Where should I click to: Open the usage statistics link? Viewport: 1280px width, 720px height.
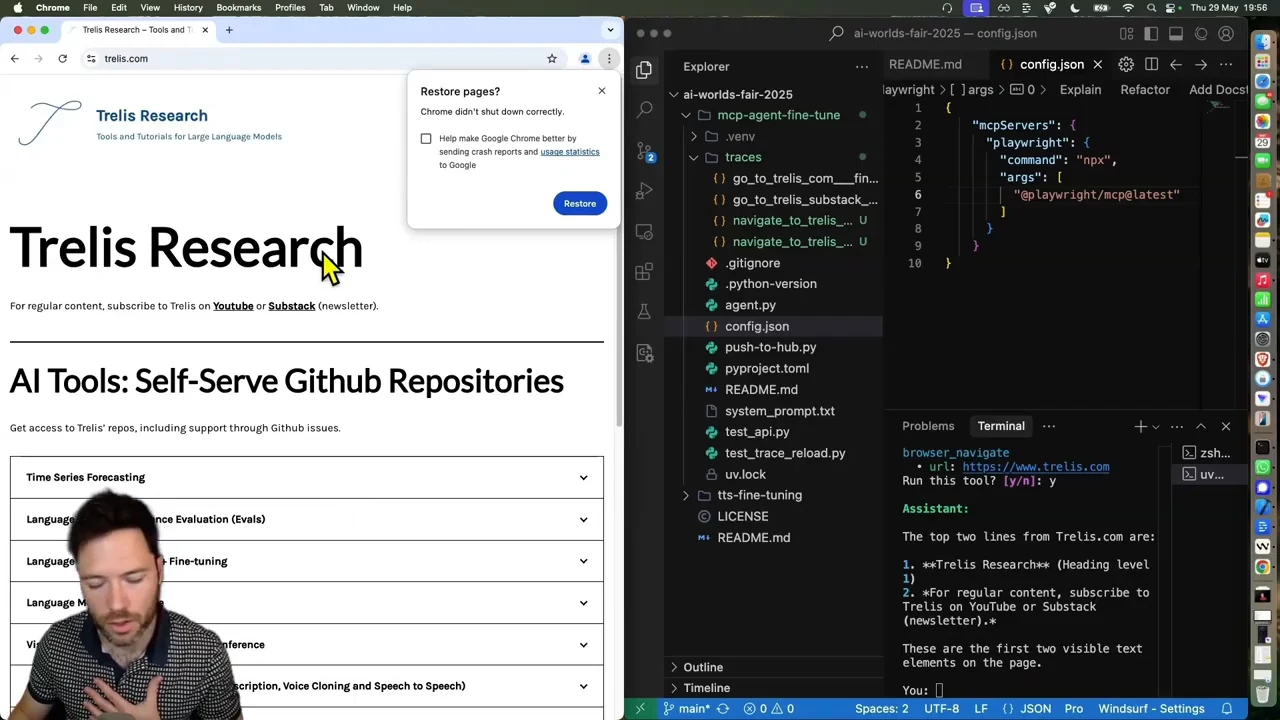pyautogui.click(x=570, y=152)
